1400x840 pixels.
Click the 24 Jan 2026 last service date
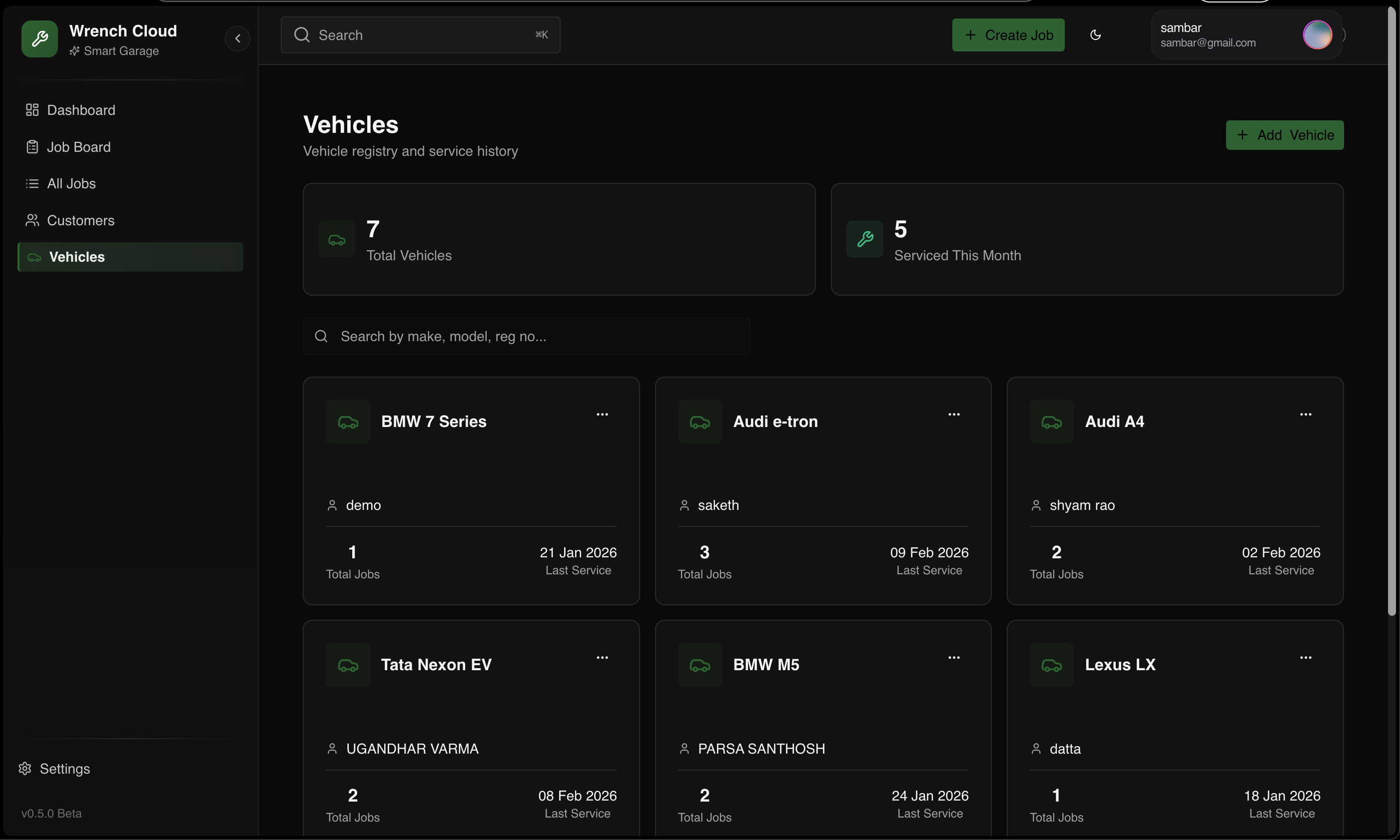click(930, 796)
